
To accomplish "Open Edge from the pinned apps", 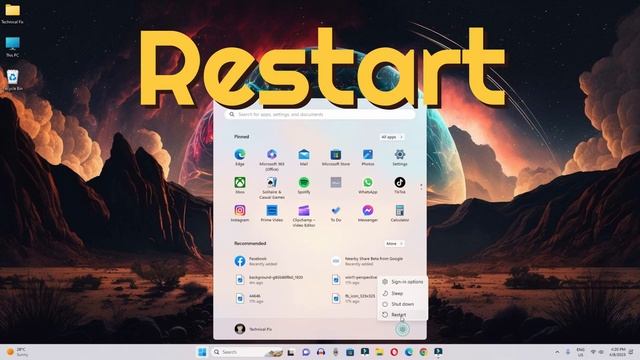I will (240, 157).
